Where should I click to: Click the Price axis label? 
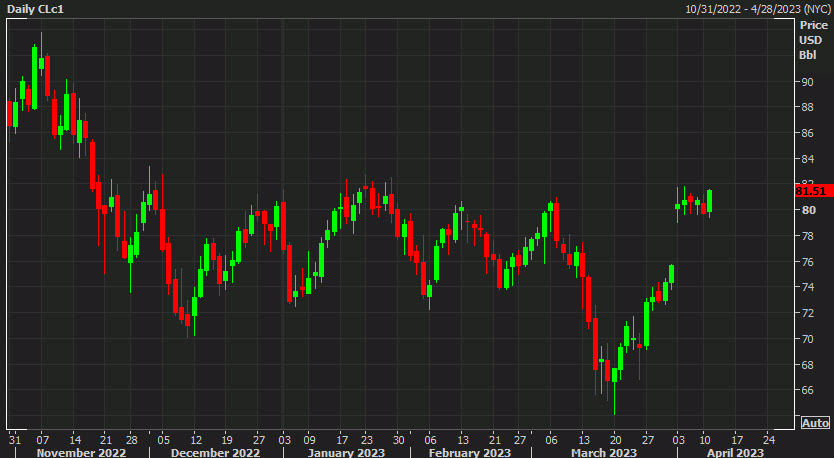pyautogui.click(x=814, y=25)
